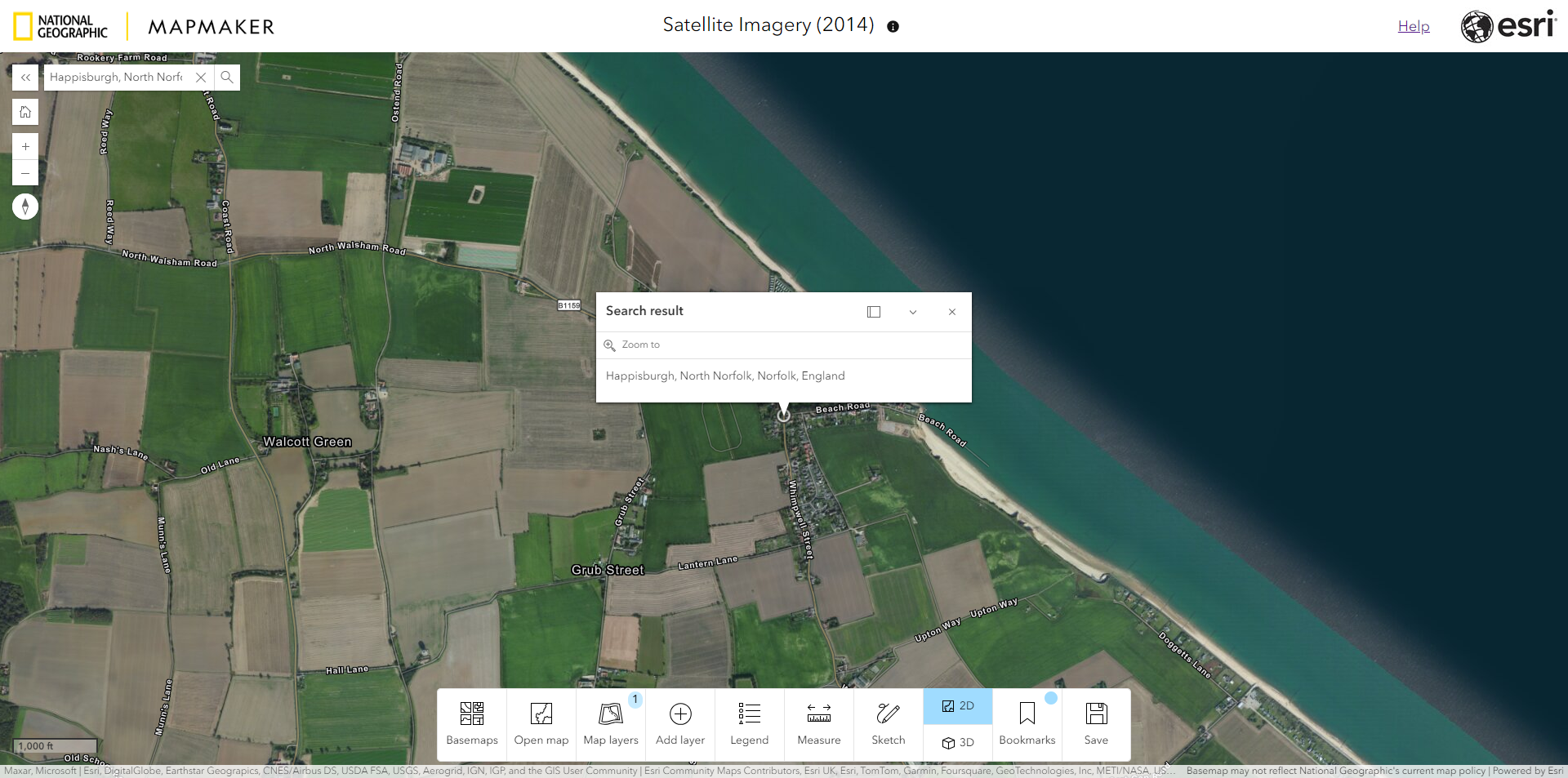Click the Satellite Imagery info icon
The image size is (1568, 778).
point(893,26)
